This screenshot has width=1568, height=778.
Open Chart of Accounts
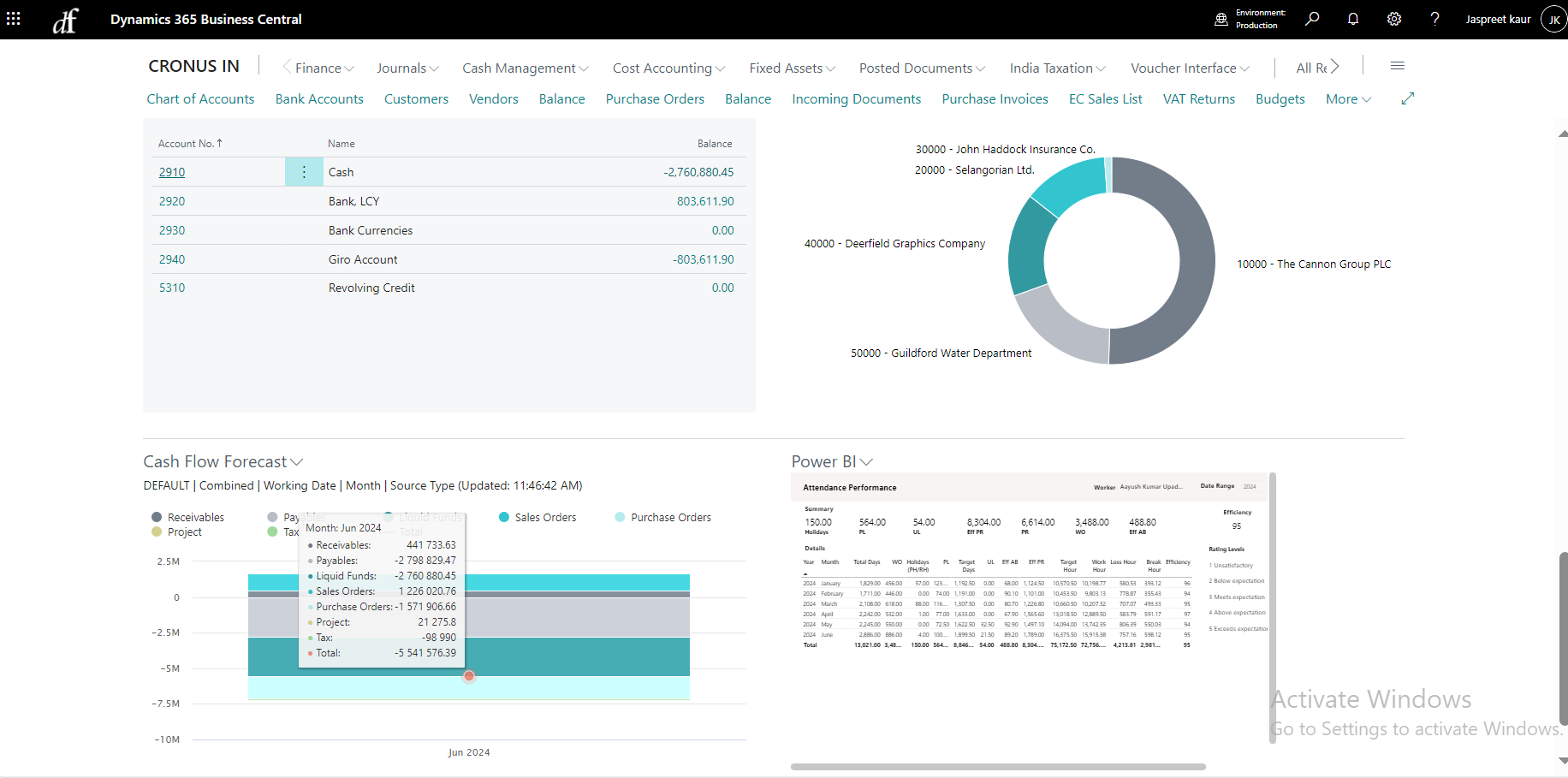200,99
